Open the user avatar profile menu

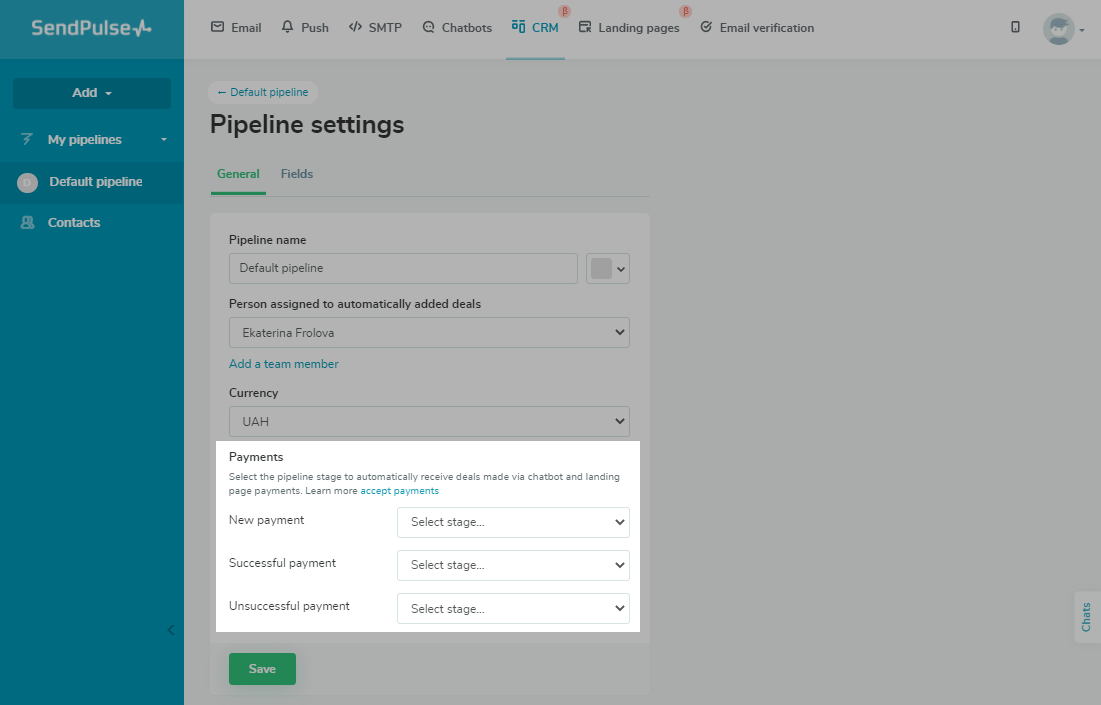tap(1062, 29)
